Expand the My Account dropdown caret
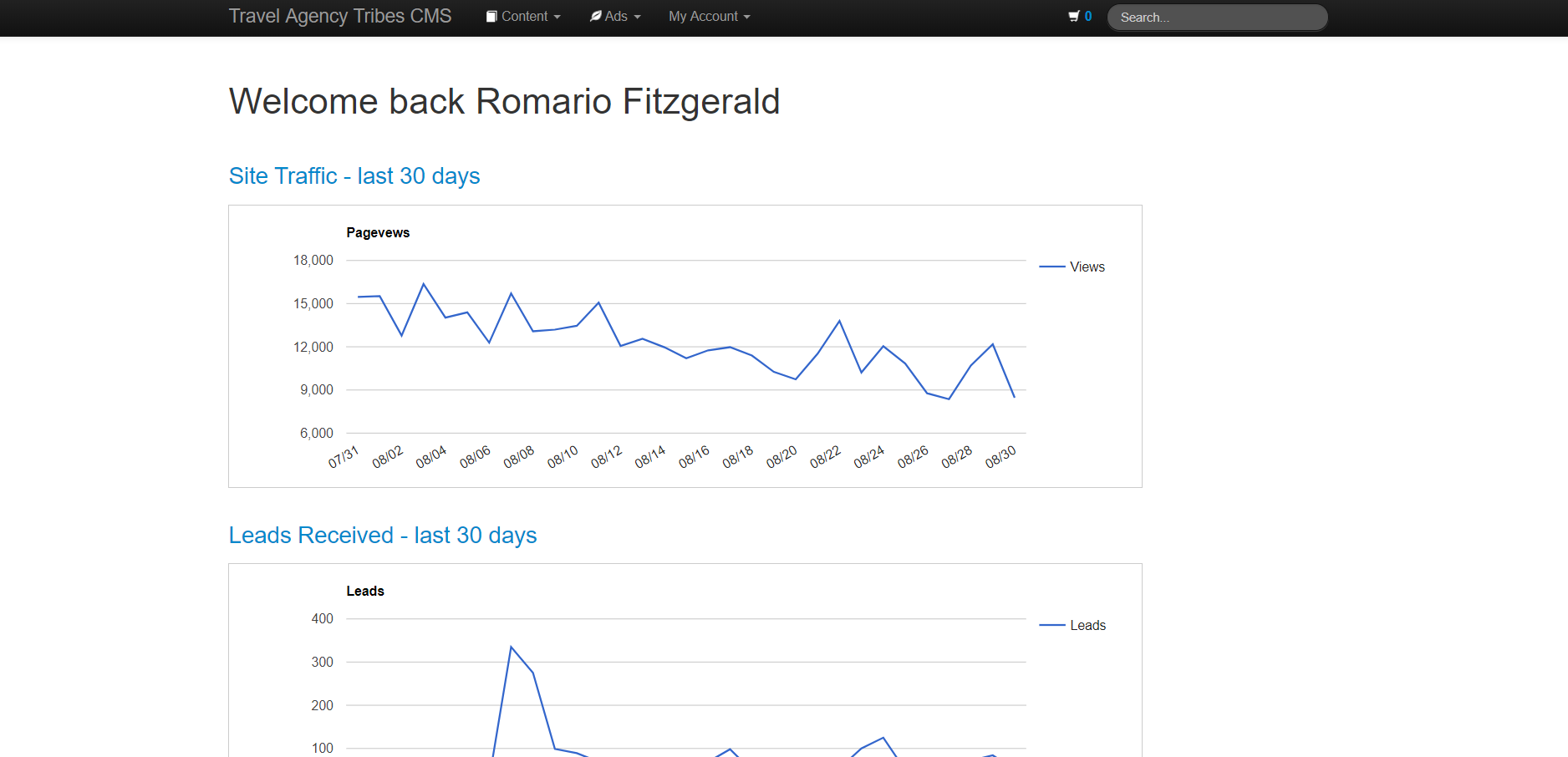 pyautogui.click(x=747, y=18)
